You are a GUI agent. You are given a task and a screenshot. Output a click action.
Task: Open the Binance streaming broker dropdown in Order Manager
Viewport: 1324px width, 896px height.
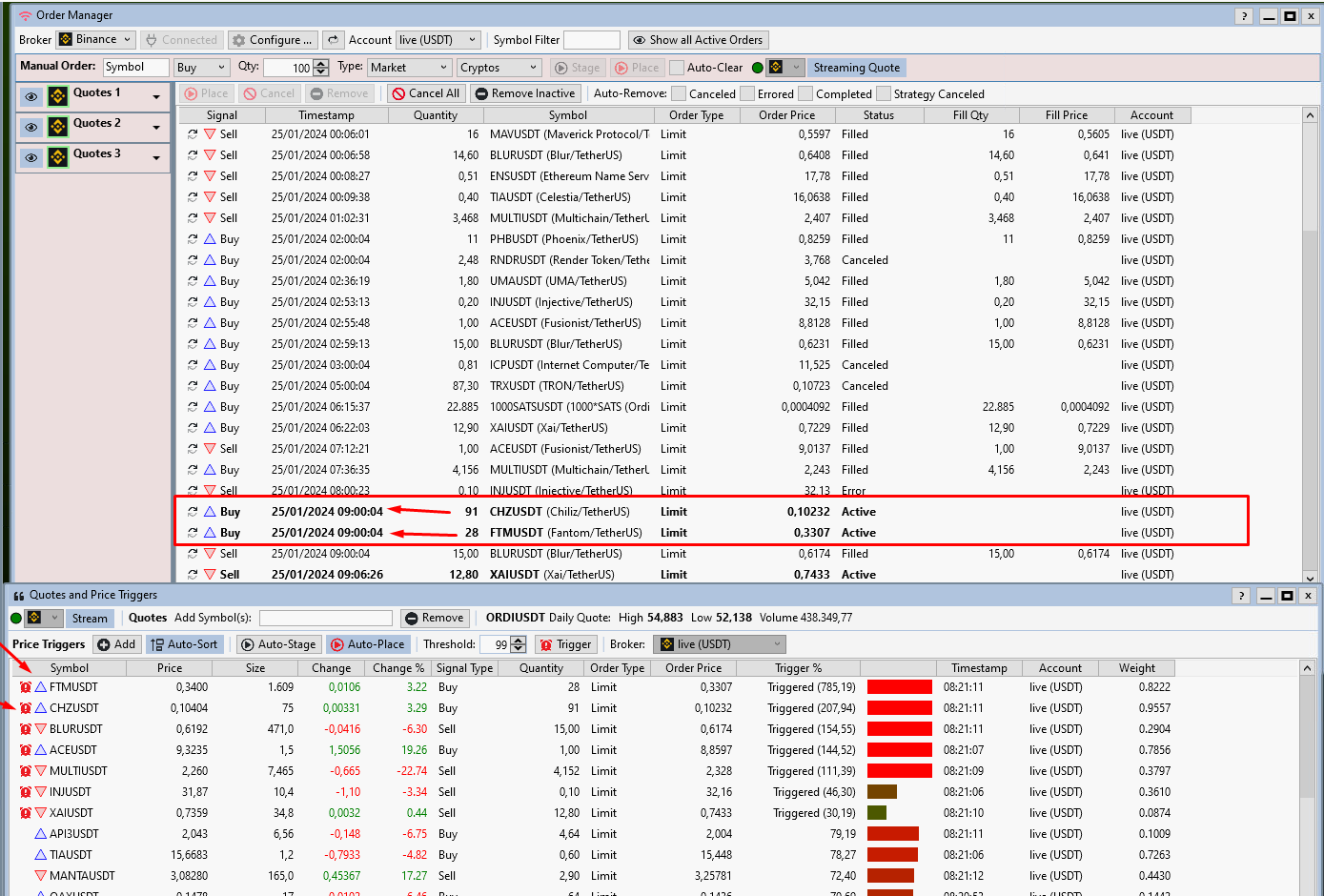pos(786,68)
